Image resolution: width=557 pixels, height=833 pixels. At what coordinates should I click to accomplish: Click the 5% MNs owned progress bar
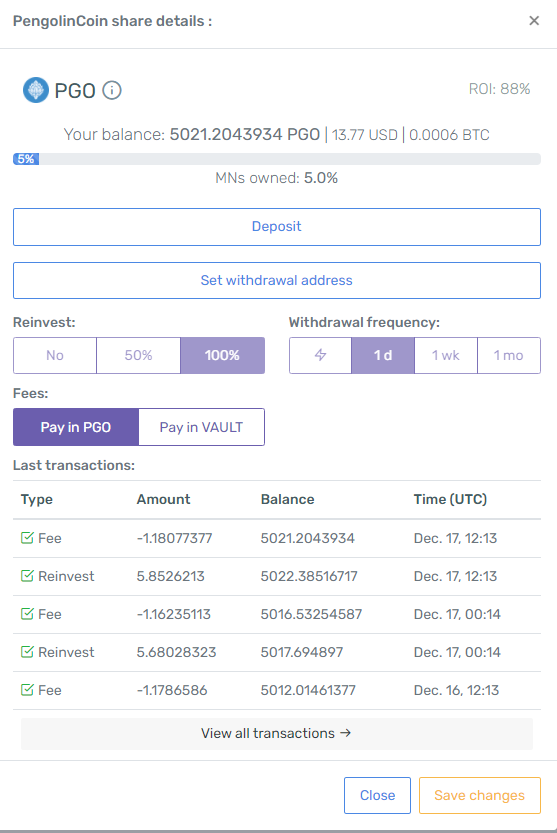pyautogui.click(x=277, y=159)
